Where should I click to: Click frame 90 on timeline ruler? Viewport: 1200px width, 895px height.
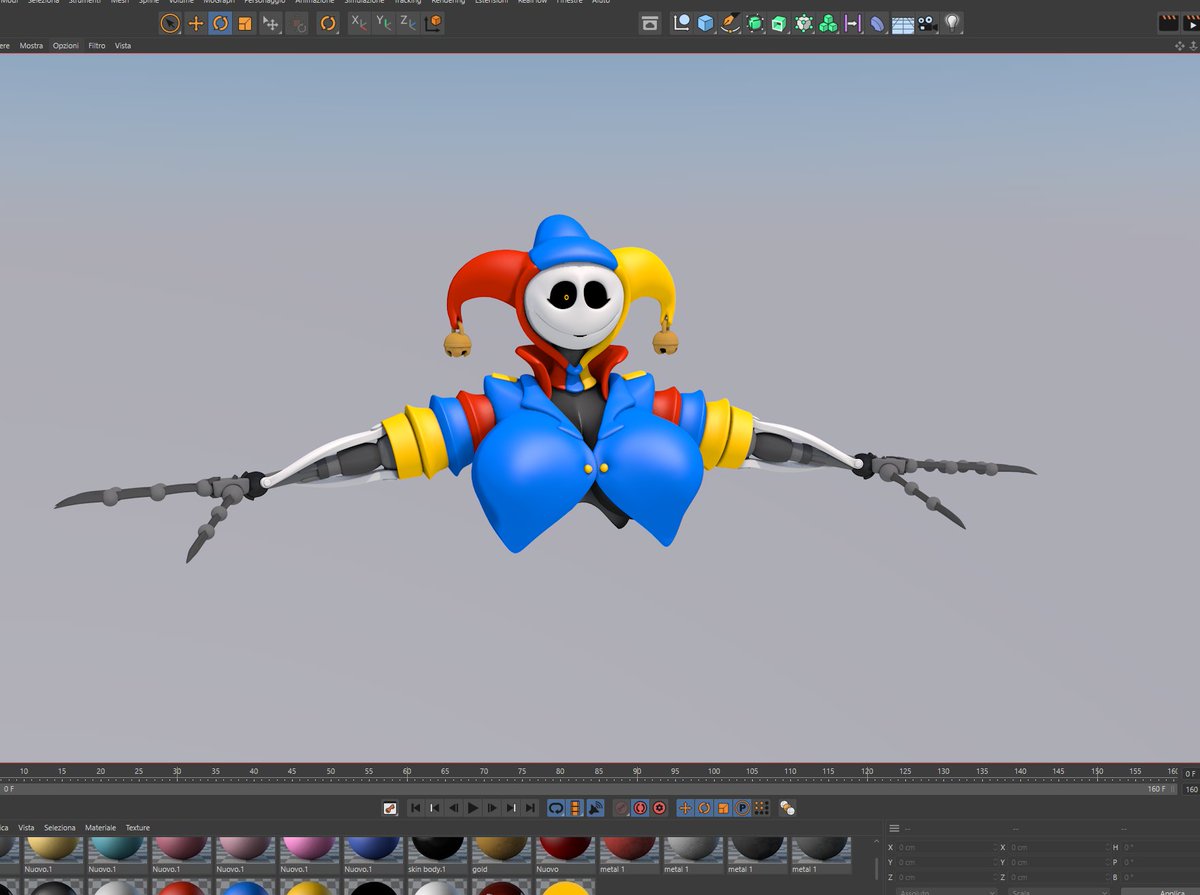[637, 771]
